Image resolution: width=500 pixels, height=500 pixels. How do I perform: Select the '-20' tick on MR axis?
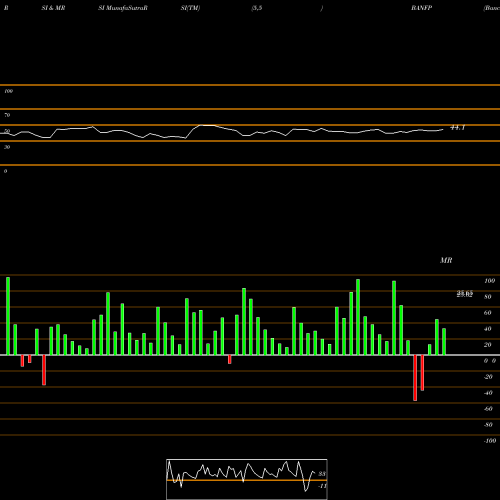click(488, 377)
